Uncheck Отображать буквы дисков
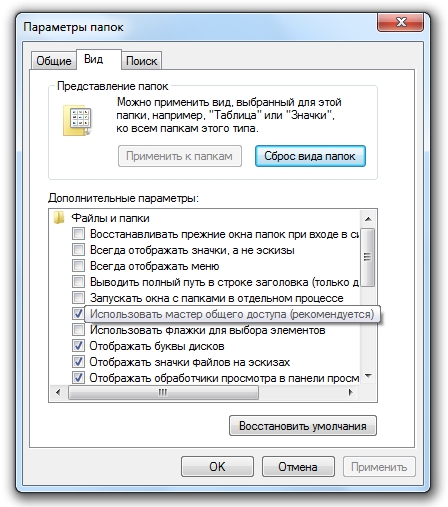Image resolution: width=448 pixels, height=507 pixels. [78, 346]
